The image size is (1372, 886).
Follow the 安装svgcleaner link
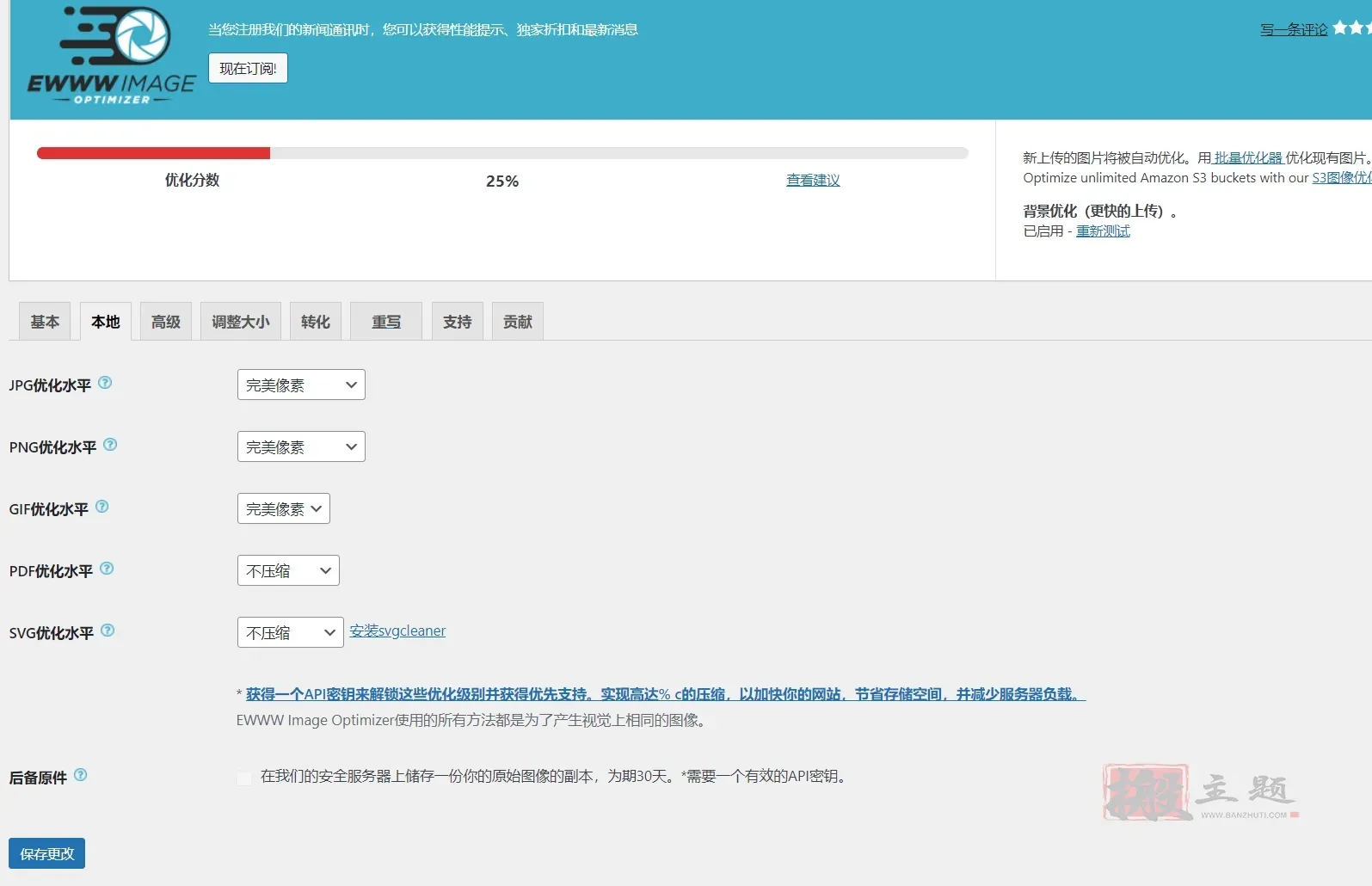pyautogui.click(x=397, y=631)
